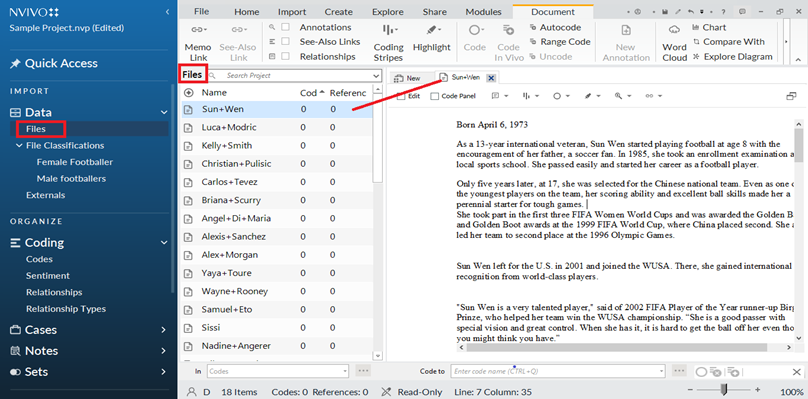
Task: Click the Chart ribbon icon
Action: click(709, 27)
